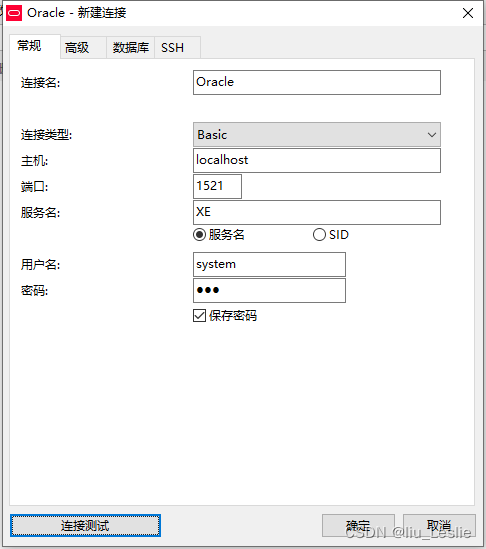Select the SID radio button
The image size is (486, 549).
319,235
